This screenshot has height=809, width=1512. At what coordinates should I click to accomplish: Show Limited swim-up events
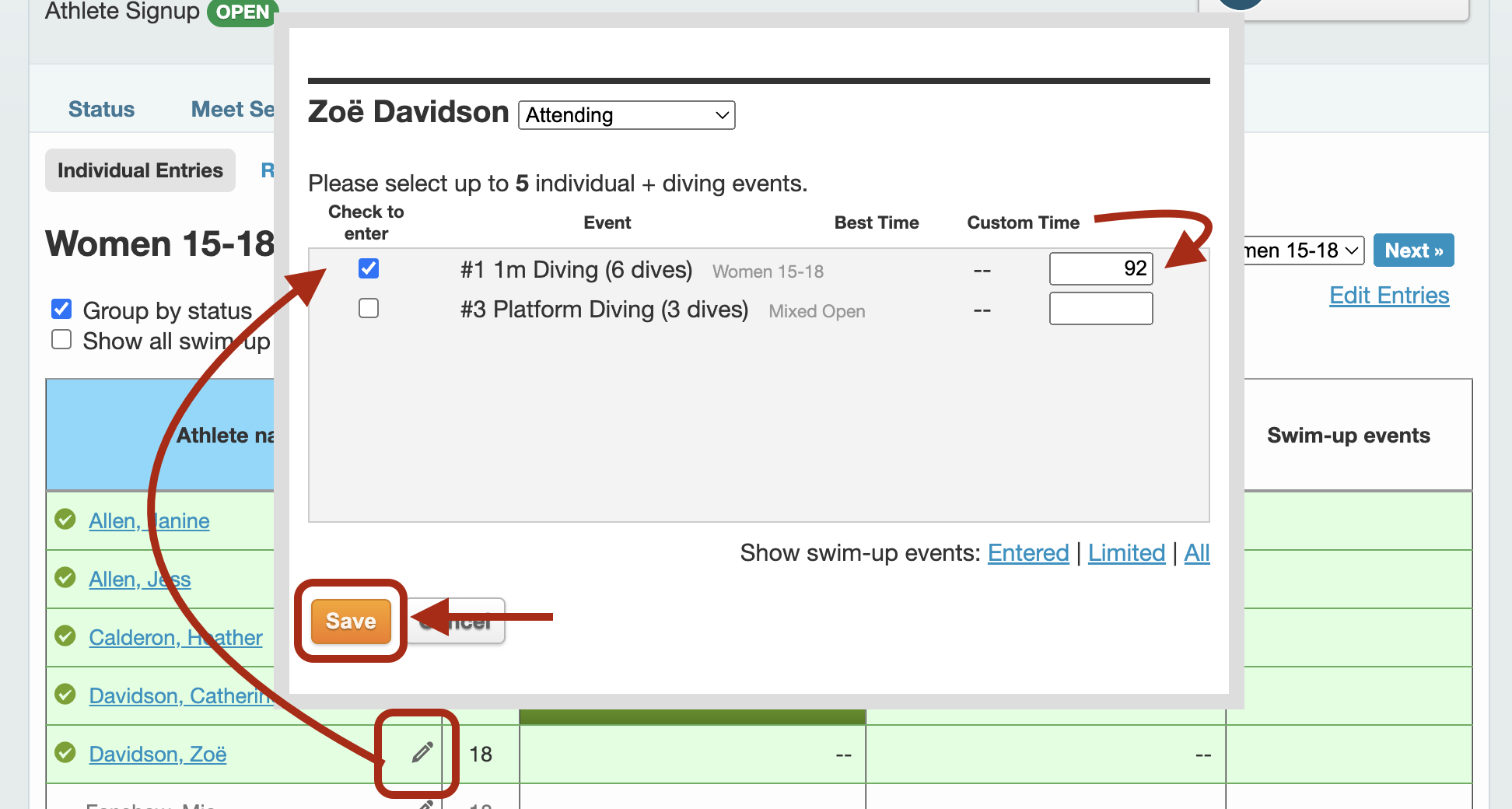(1126, 553)
